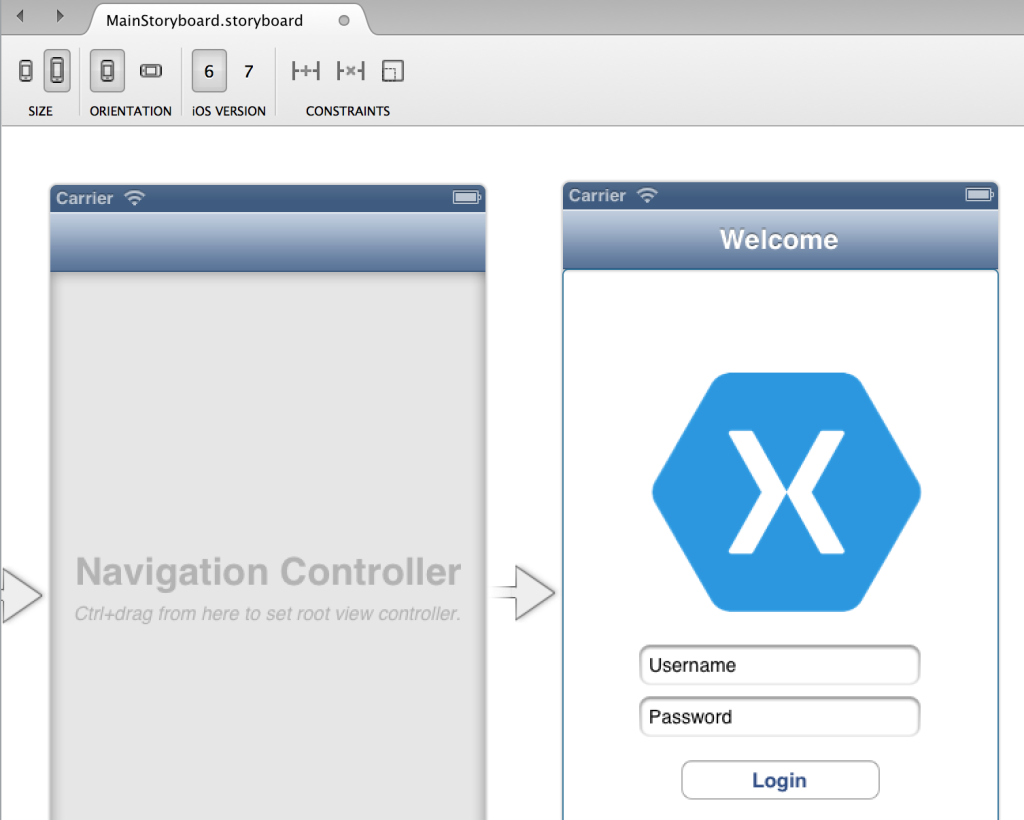The height and width of the screenshot is (820, 1024).
Task: Click the SIZE toolbar label
Action: (x=40, y=111)
